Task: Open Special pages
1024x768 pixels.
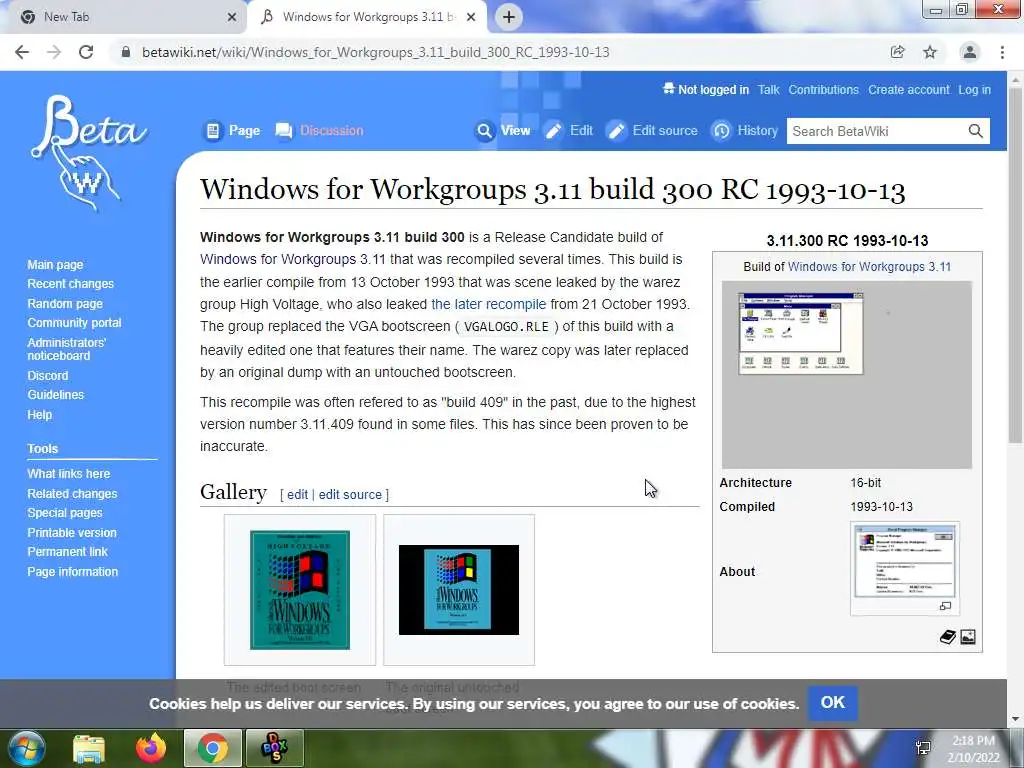Action: coord(65,513)
